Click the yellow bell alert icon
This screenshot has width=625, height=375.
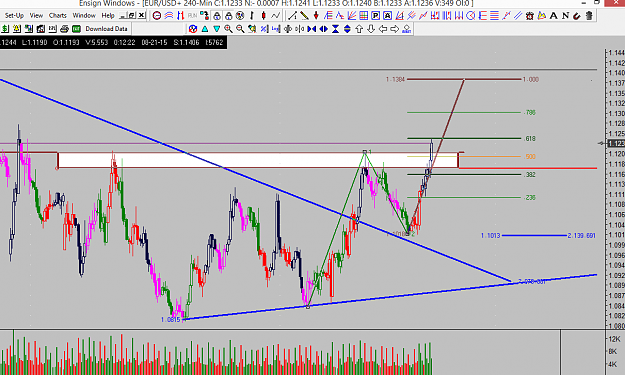click(x=17, y=29)
